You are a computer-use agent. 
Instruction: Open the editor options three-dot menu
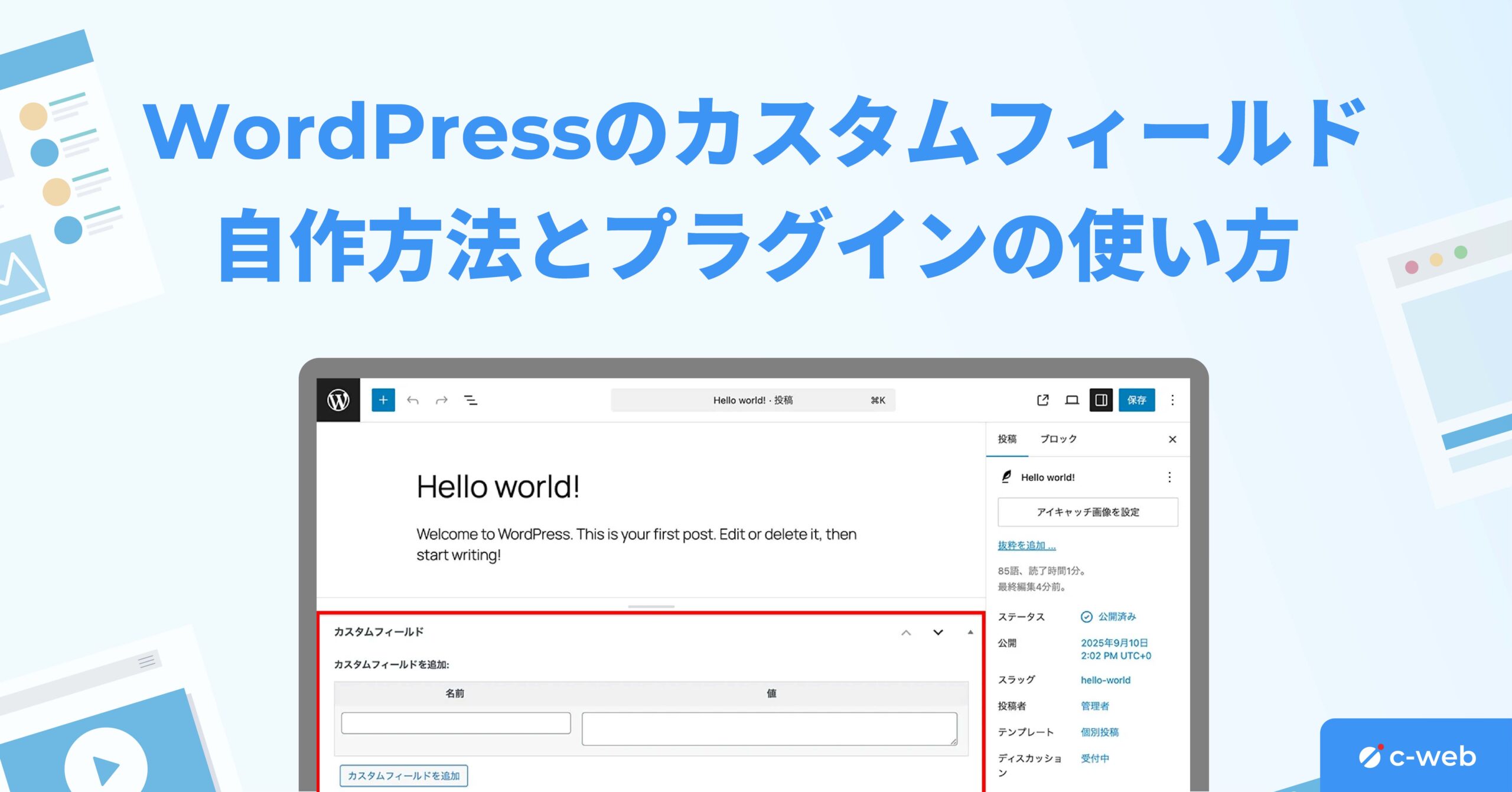1172,400
